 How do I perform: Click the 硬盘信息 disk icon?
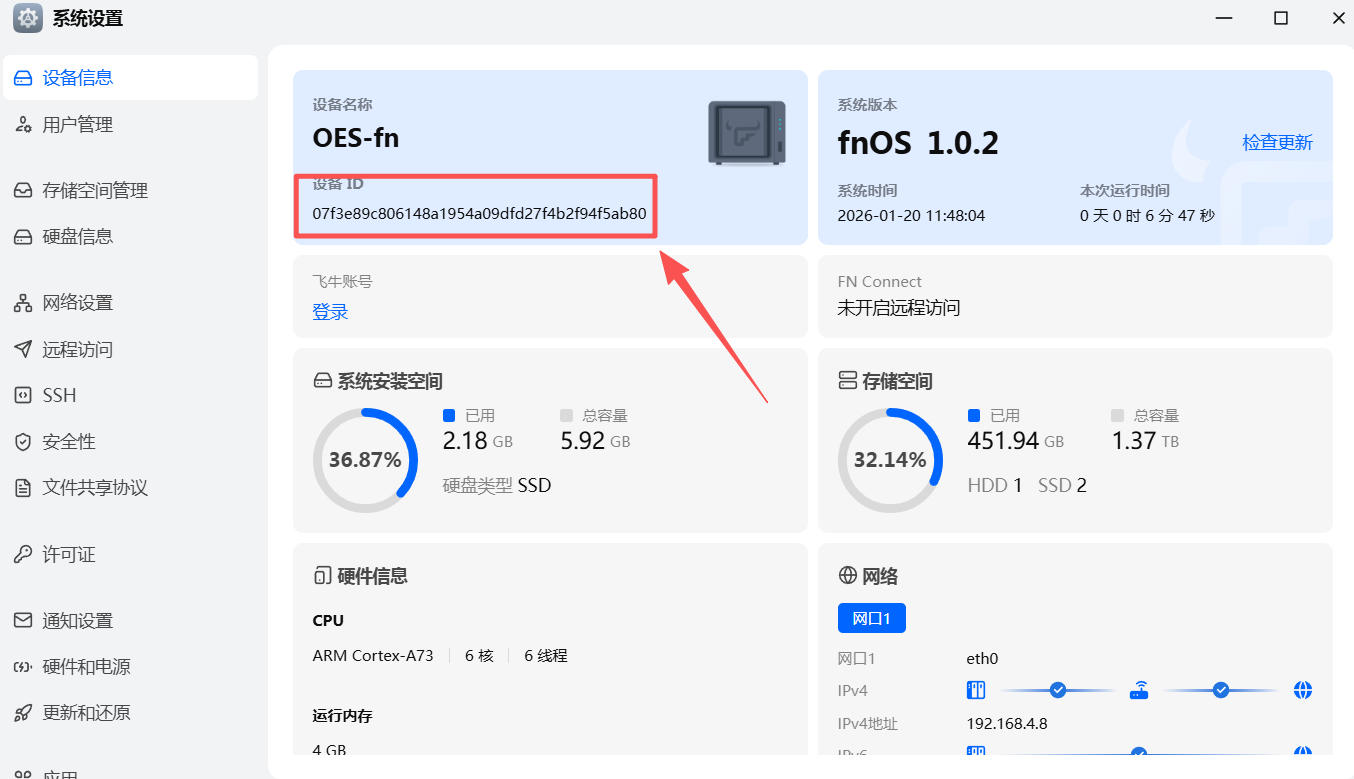coord(23,237)
